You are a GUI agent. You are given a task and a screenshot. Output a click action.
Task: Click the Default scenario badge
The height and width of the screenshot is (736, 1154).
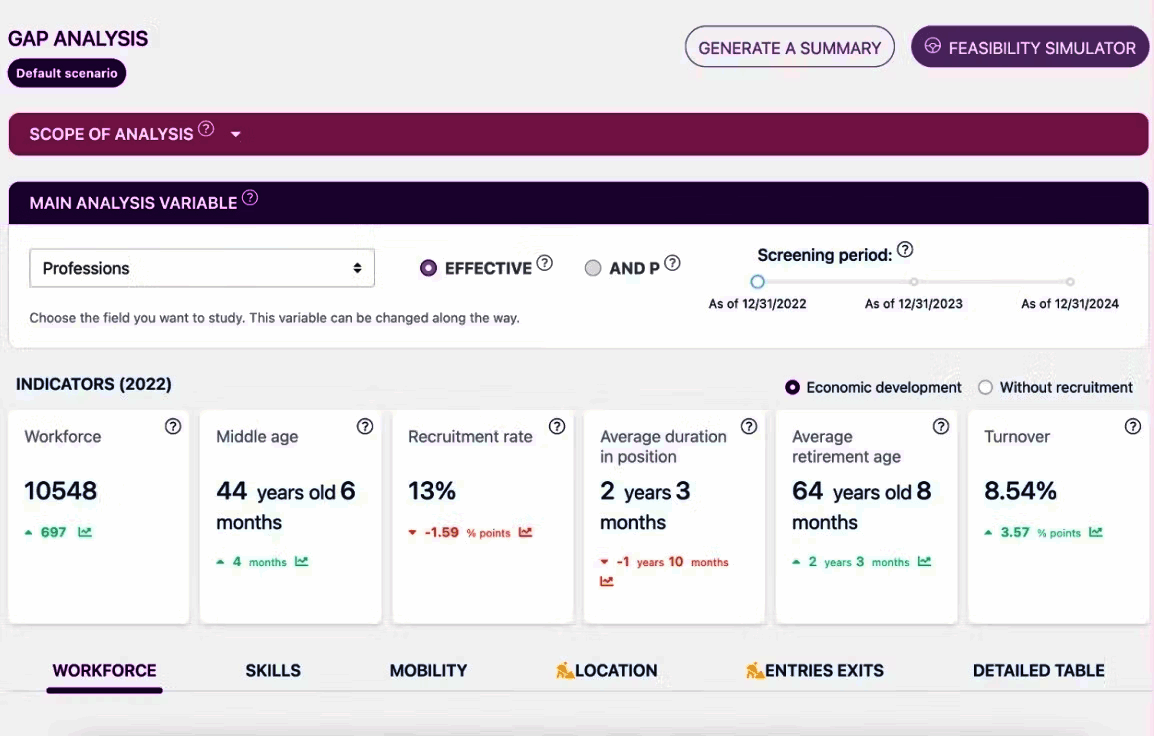click(x=66, y=72)
